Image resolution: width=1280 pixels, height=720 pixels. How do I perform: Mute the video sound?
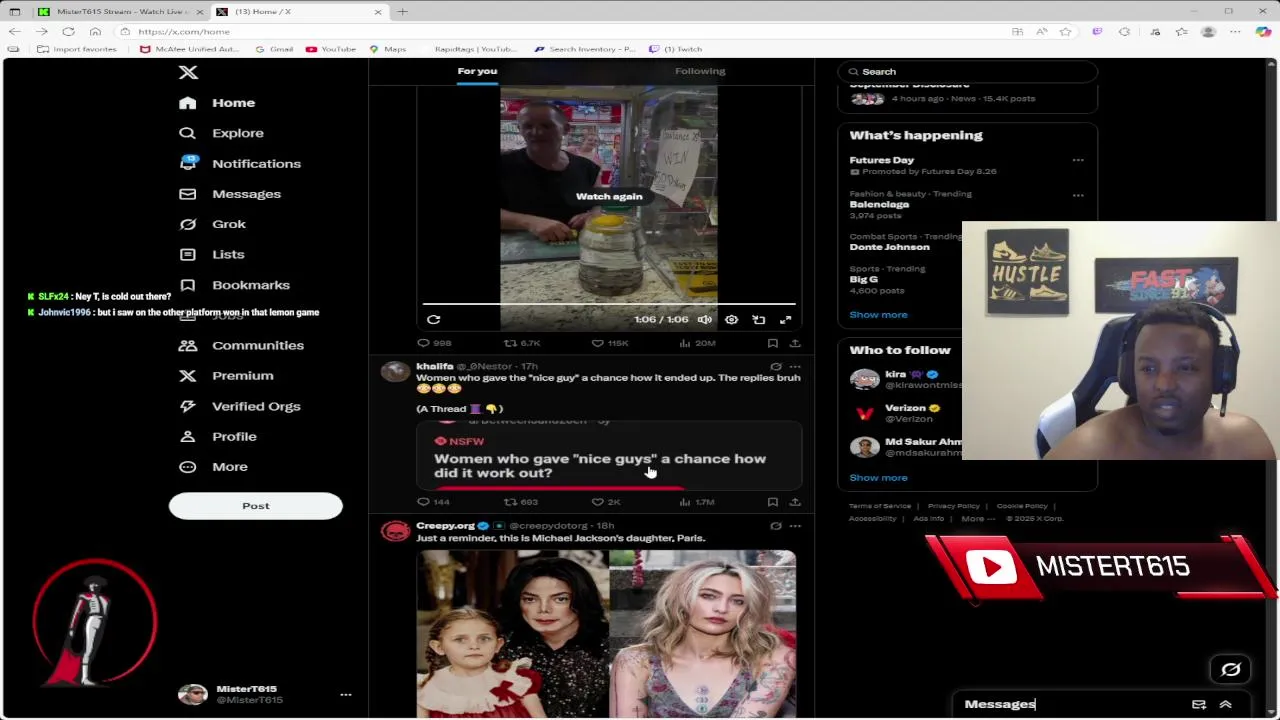(705, 320)
